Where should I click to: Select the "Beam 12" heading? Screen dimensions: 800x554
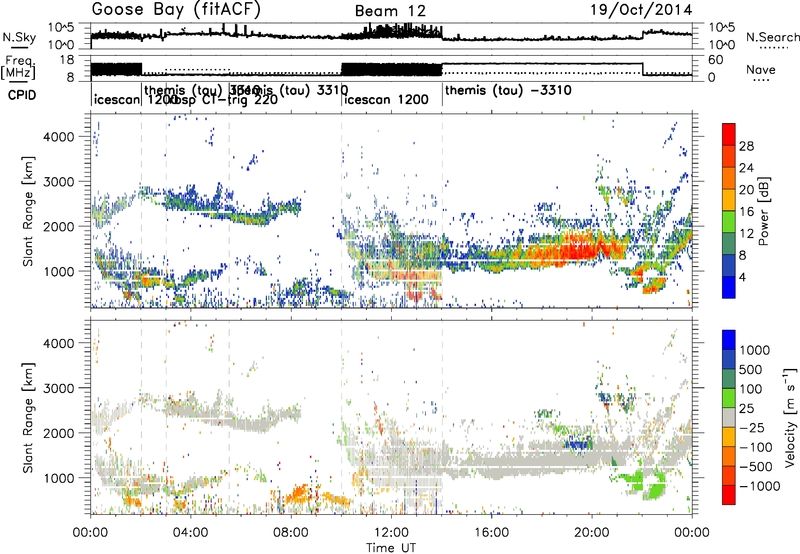[390, 11]
